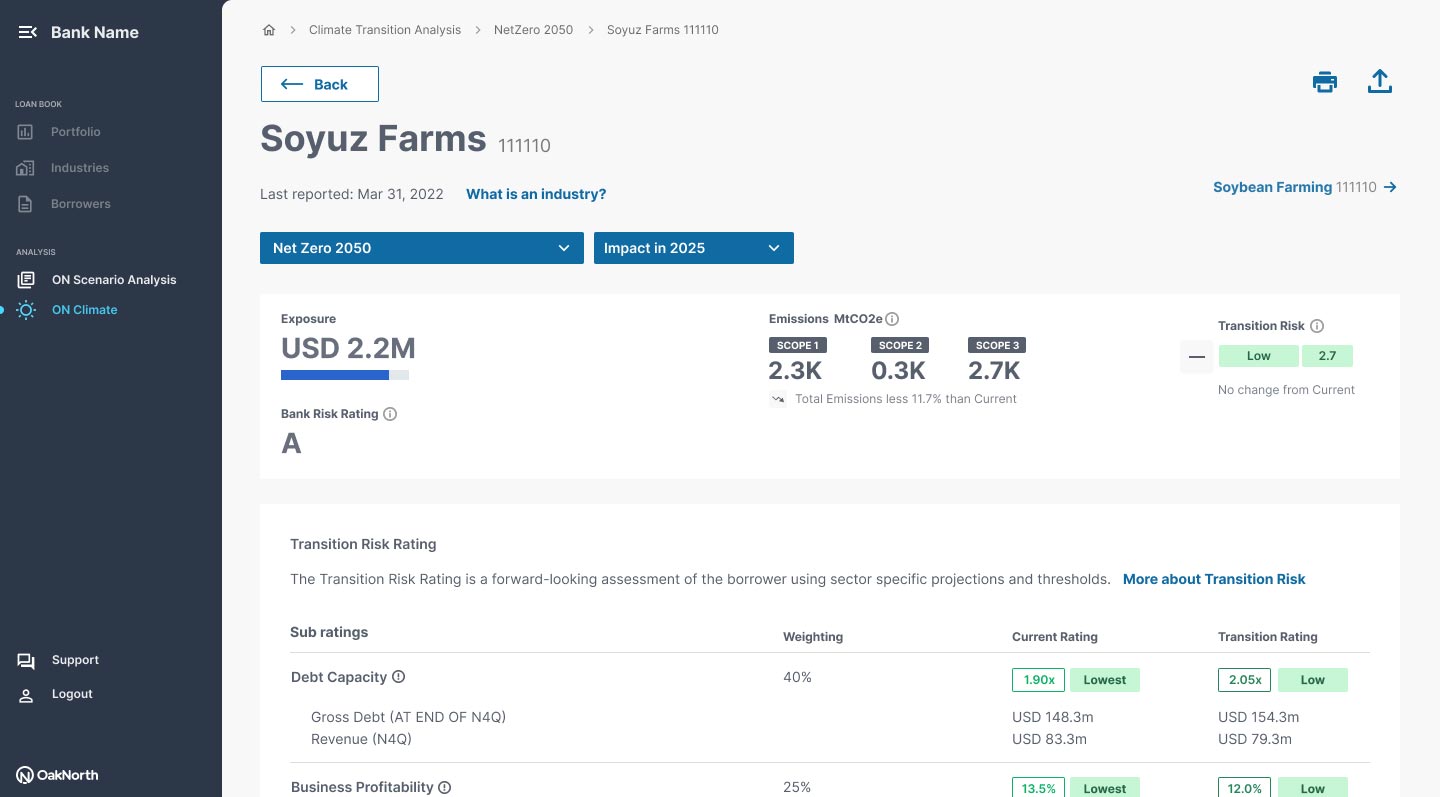Click the 2.7 transition risk score

coord(1327,356)
